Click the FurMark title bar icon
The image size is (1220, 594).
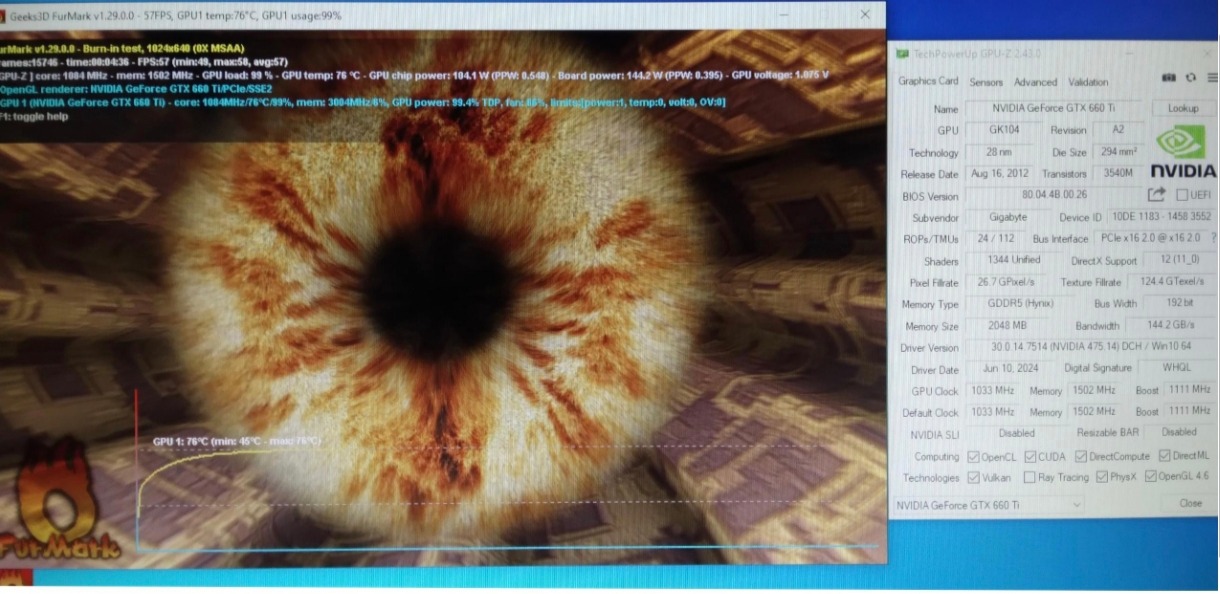pos(4,14)
